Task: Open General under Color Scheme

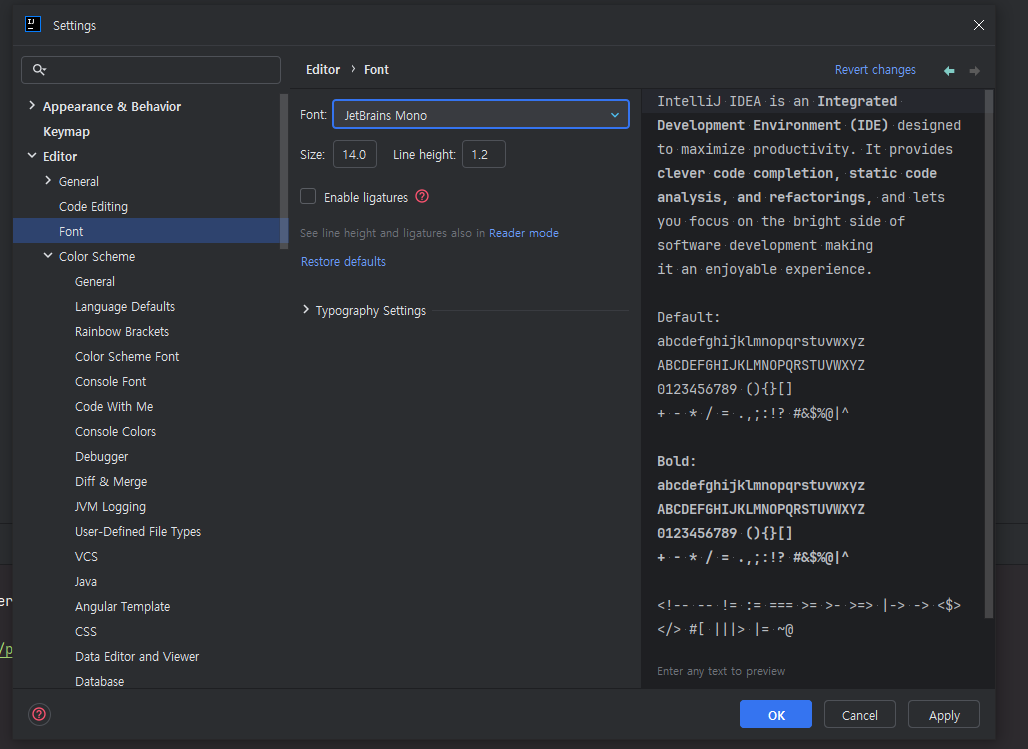Action: pos(94,281)
